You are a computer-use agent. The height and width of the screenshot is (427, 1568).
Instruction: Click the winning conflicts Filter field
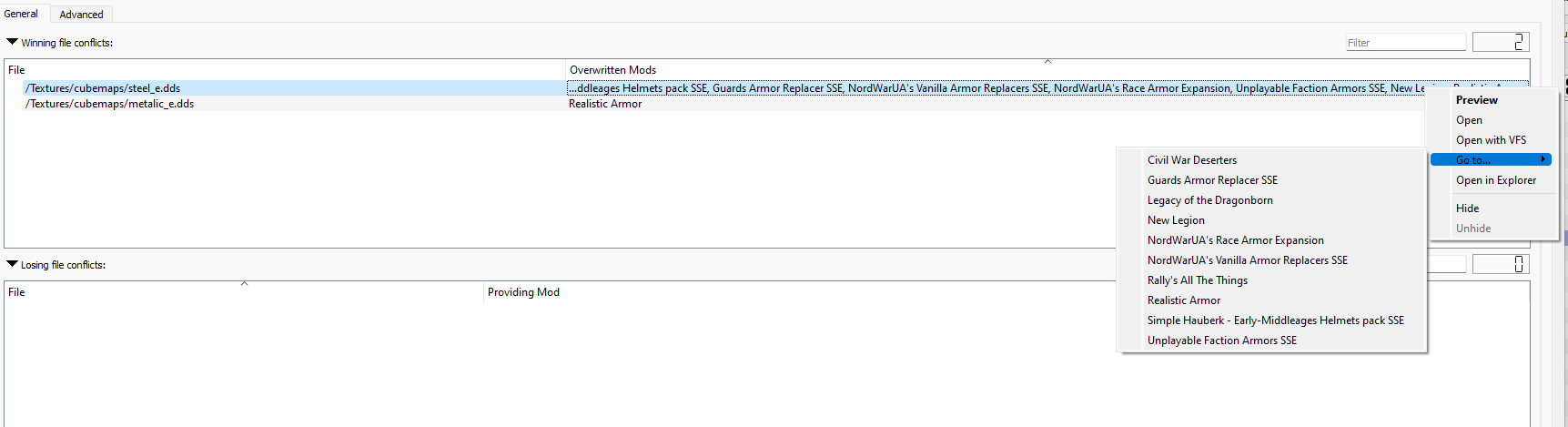click(x=1406, y=42)
